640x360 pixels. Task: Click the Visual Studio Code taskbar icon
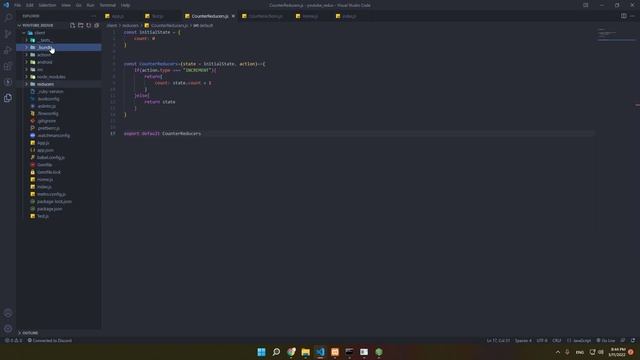320,352
